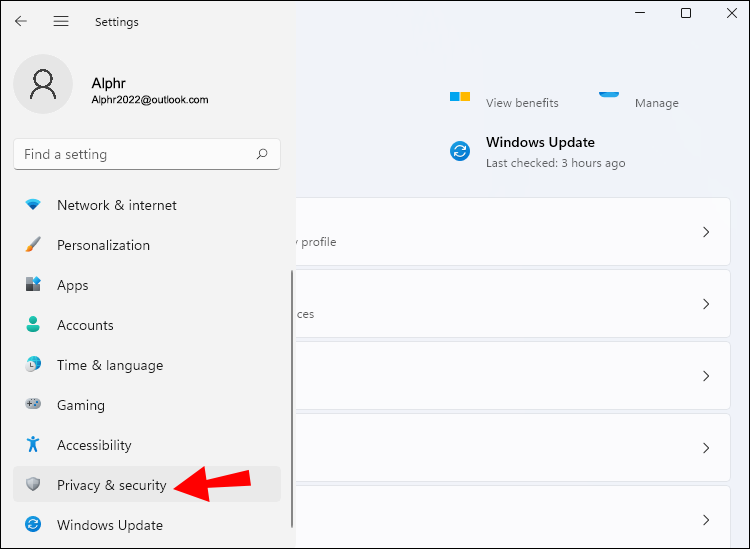Select the Privacy & security menu item

[111, 485]
